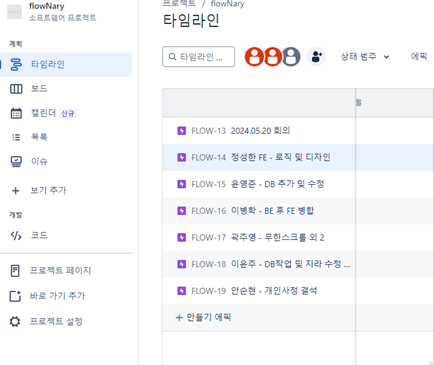Image resolution: width=434 pixels, height=365 pixels.
Task: Click the epic icon of FLOW-18
Action: [181, 264]
